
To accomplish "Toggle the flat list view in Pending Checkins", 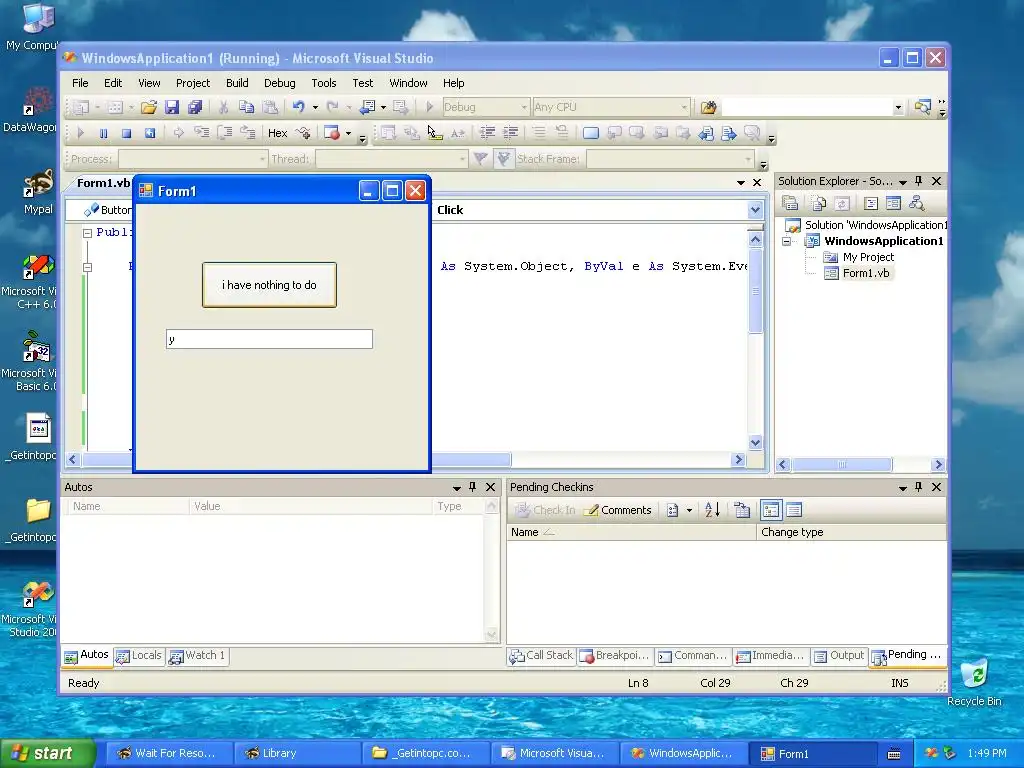I will pos(794,510).
